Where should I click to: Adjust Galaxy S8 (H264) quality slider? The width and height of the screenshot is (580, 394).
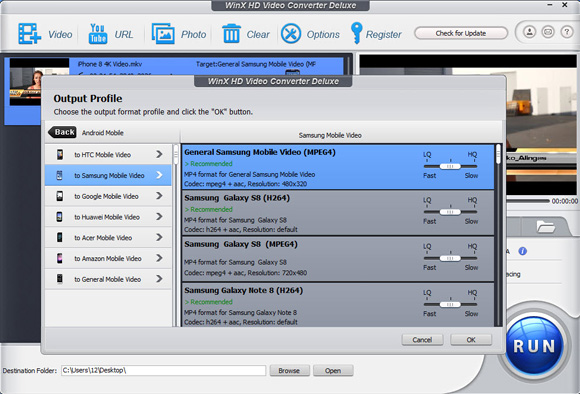tap(450, 212)
